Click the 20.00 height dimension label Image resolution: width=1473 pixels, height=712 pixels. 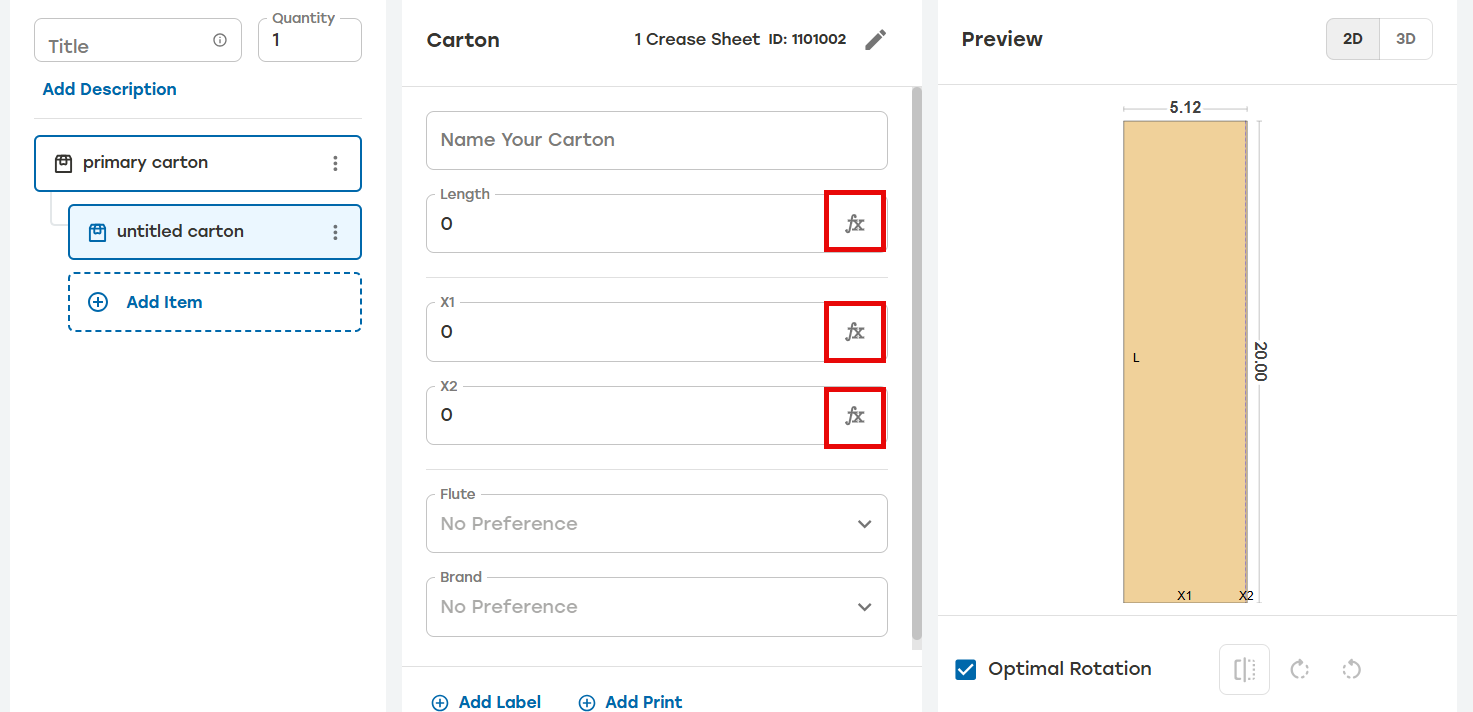click(x=1261, y=361)
